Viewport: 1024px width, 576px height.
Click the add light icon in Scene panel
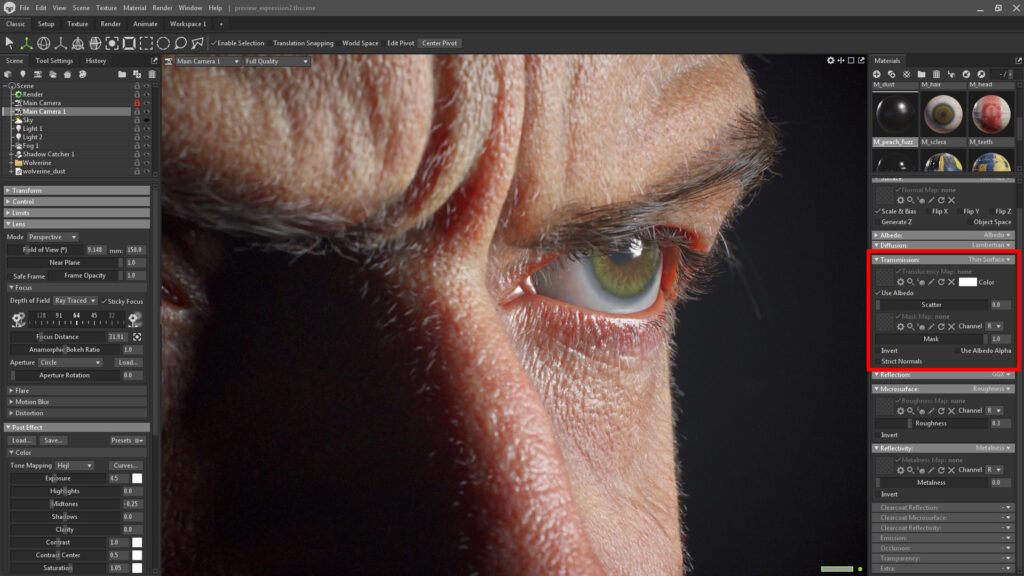pyautogui.click(x=23, y=73)
